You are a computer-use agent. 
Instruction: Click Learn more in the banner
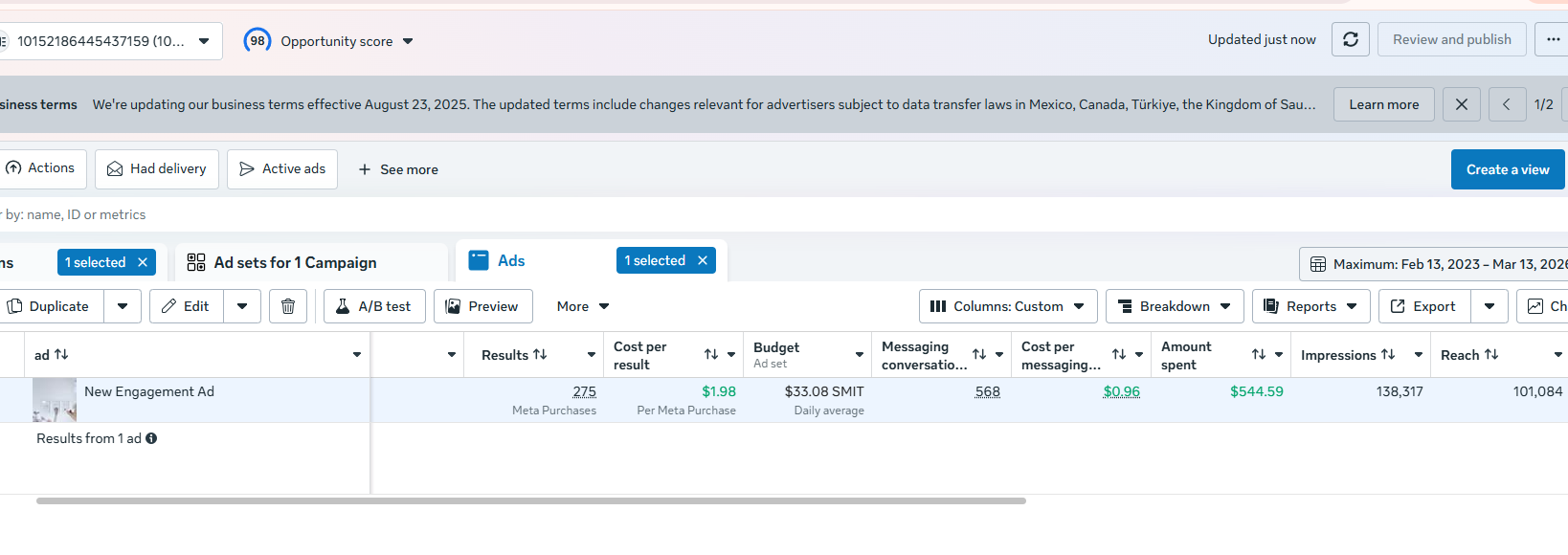click(1383, 104)
